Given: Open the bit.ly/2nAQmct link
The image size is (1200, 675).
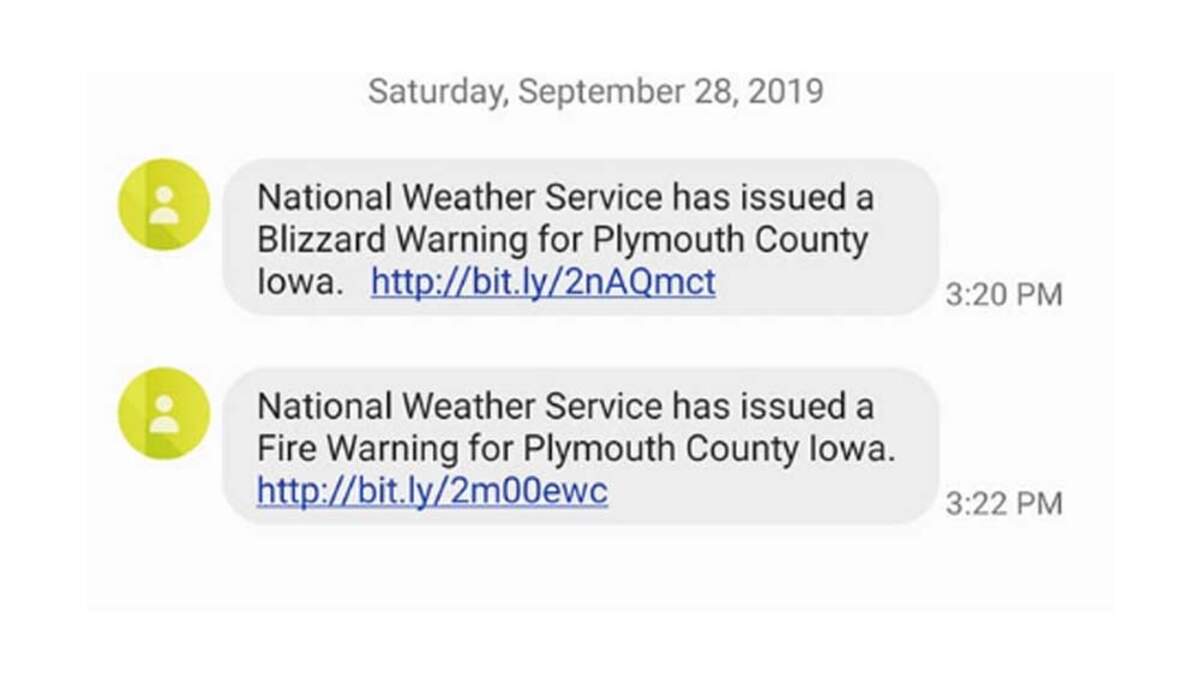Looking at the screenshot, I should pos(543,283).
